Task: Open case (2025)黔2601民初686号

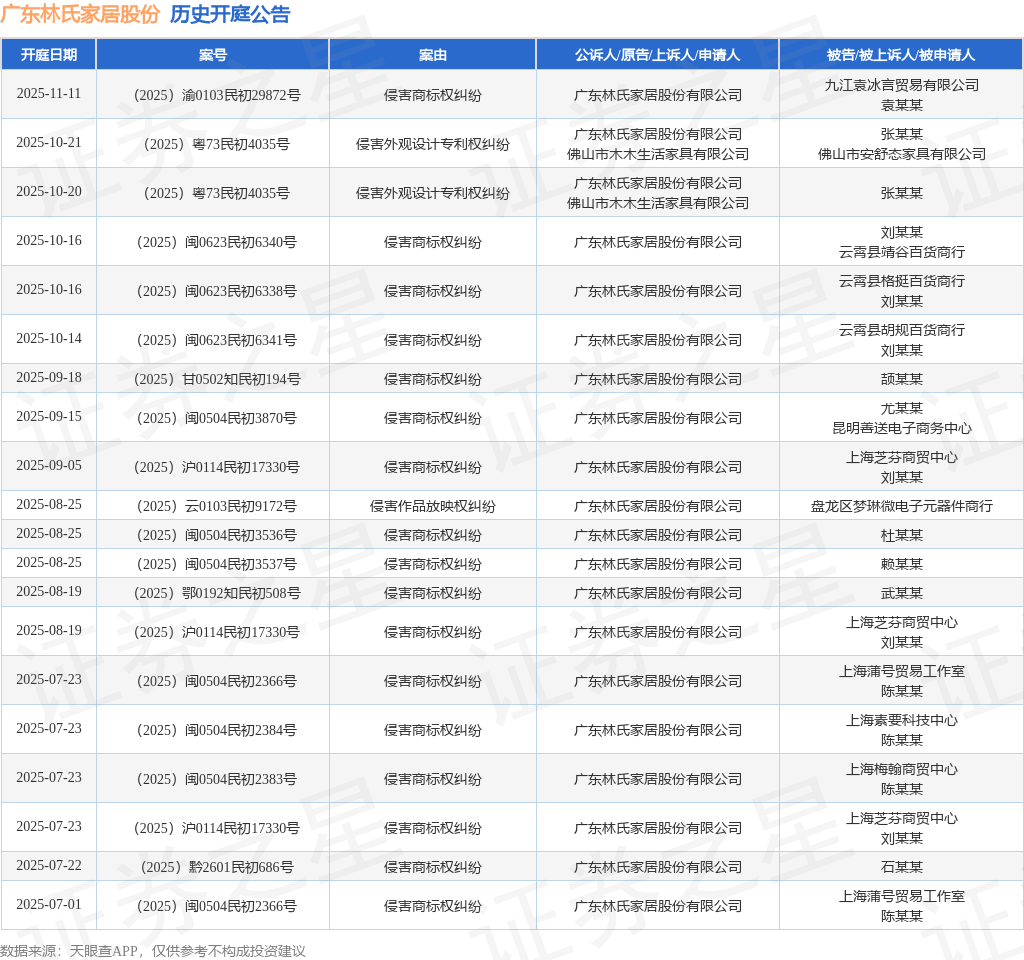Action: coord(212,867)
